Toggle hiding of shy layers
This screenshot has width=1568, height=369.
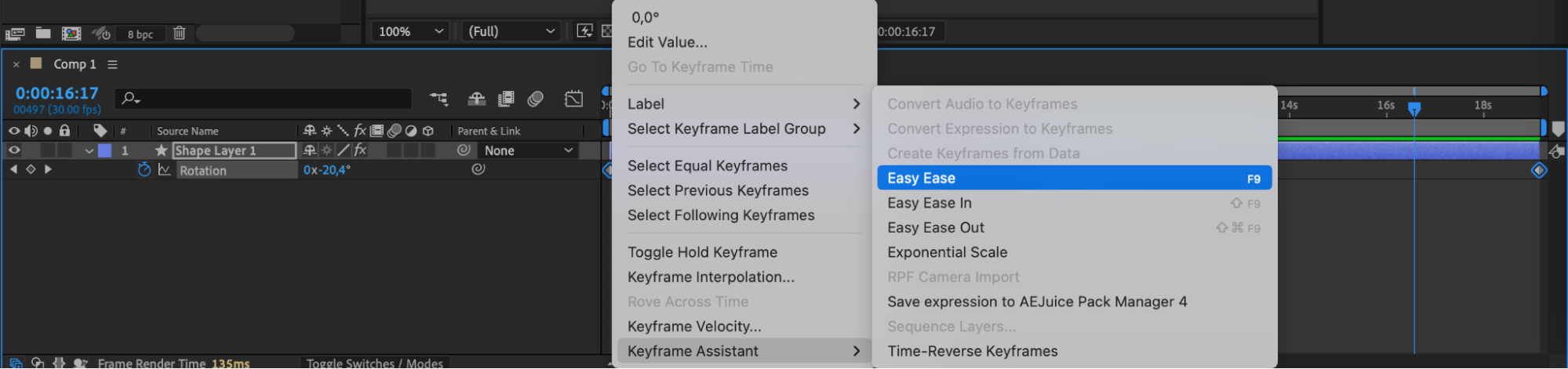476,99
